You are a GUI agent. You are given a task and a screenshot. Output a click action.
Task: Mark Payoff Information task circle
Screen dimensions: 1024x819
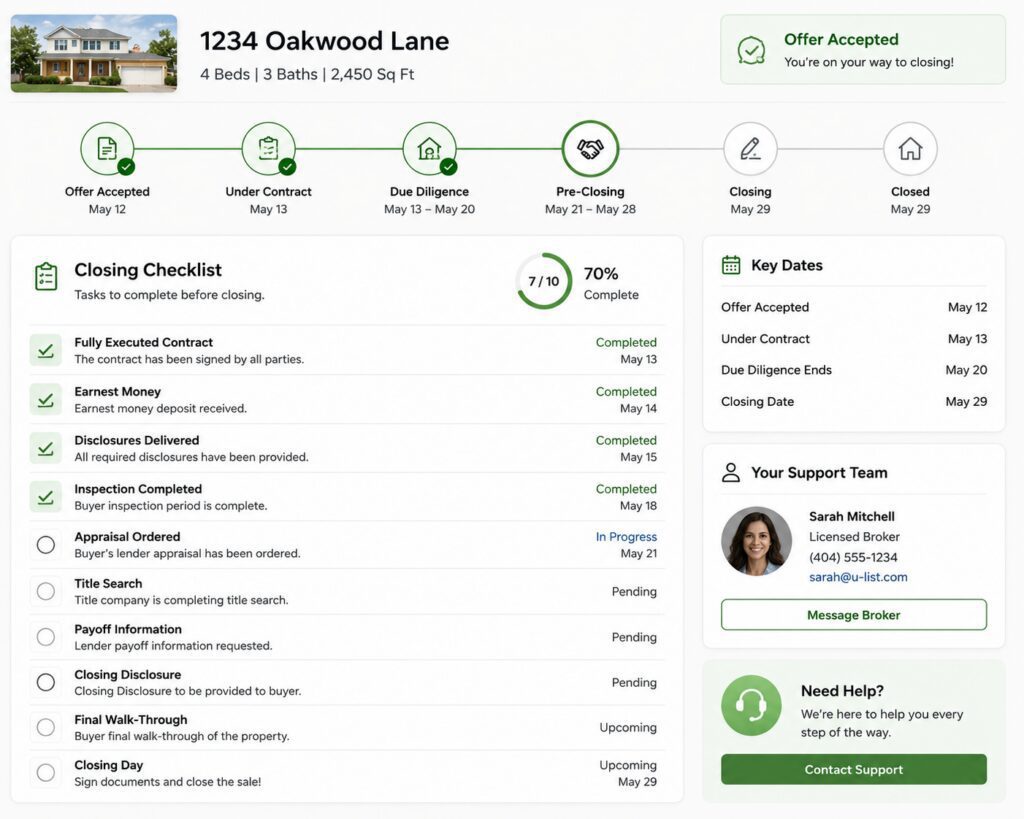46,637
